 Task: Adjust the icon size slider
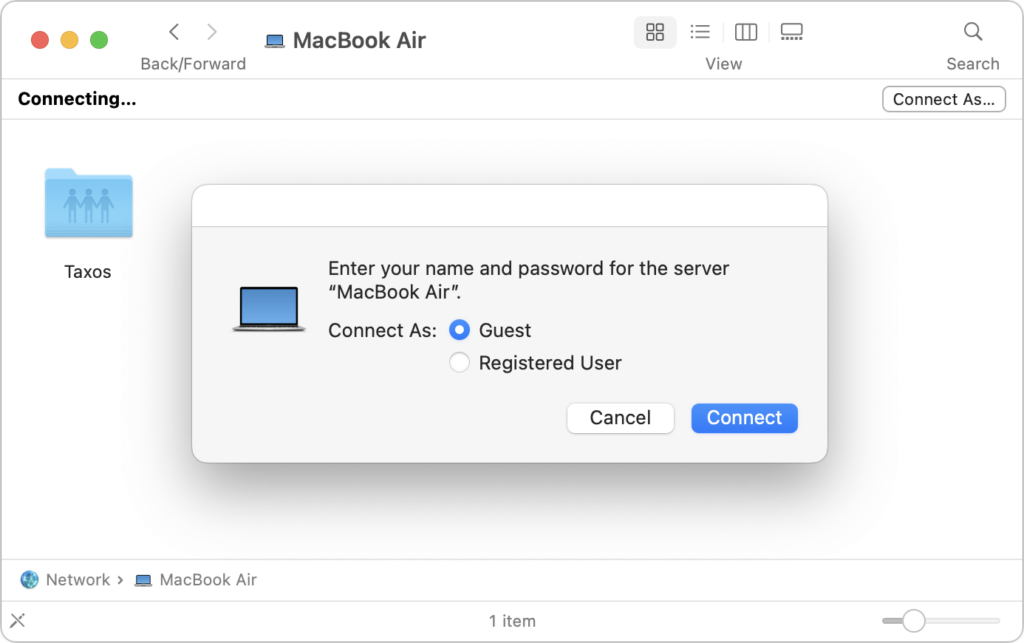pyautogui.click(x=914, y=621)
